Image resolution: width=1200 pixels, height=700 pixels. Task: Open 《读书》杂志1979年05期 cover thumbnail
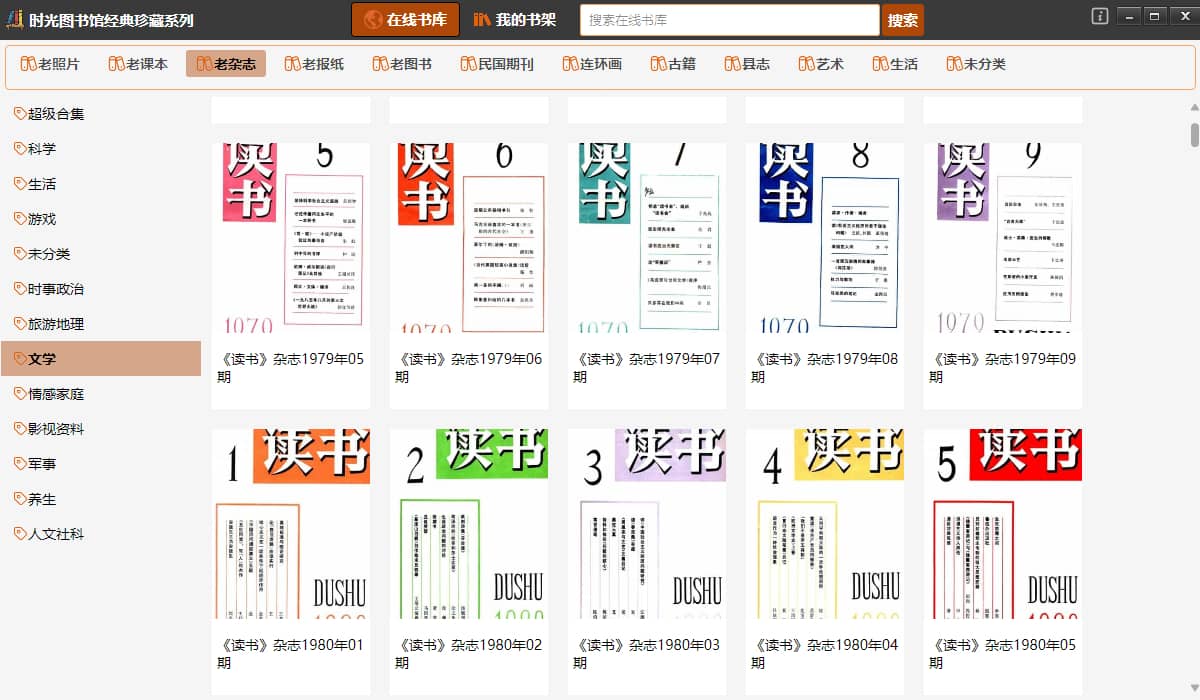pyautogui.click(x=291, y=238)
